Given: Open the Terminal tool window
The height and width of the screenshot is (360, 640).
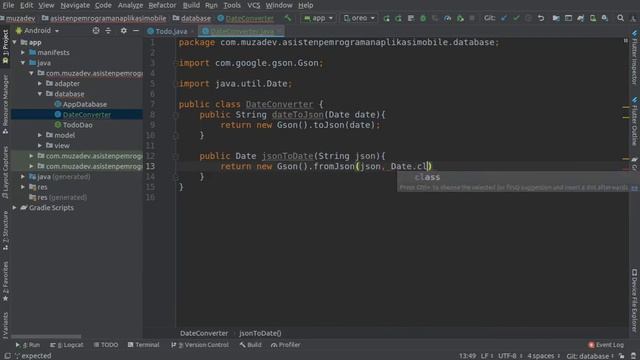Looking at the screenshot, I should click(x=143, y=345).
